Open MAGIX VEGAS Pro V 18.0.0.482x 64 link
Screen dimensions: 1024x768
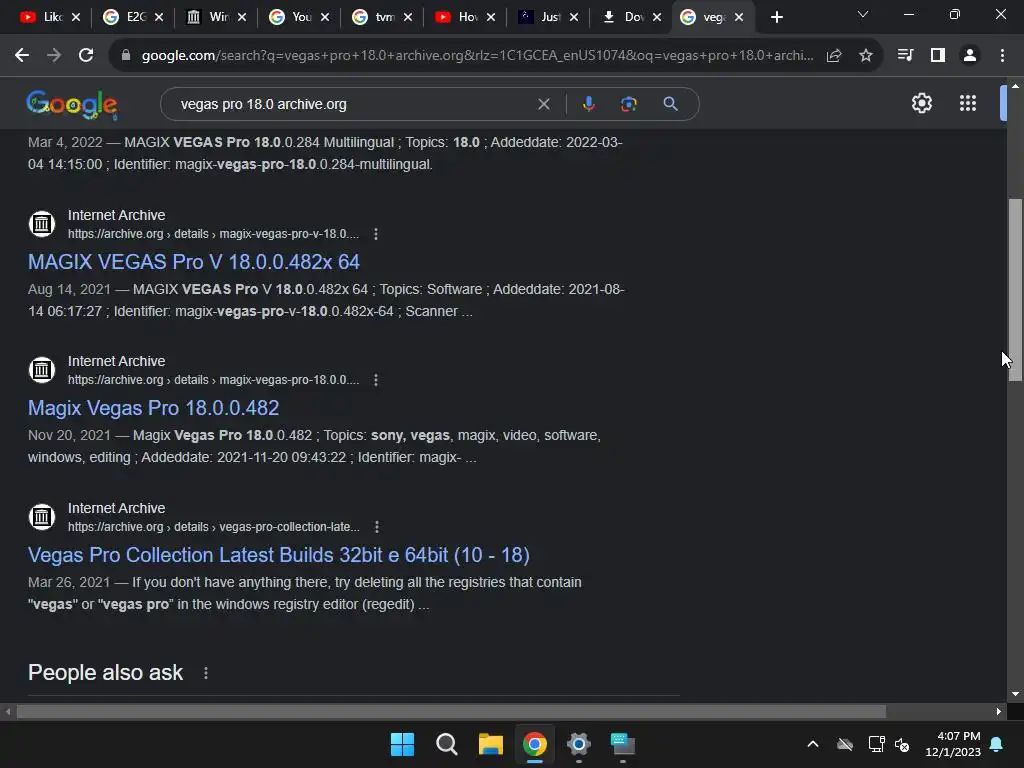pos(193,262)
